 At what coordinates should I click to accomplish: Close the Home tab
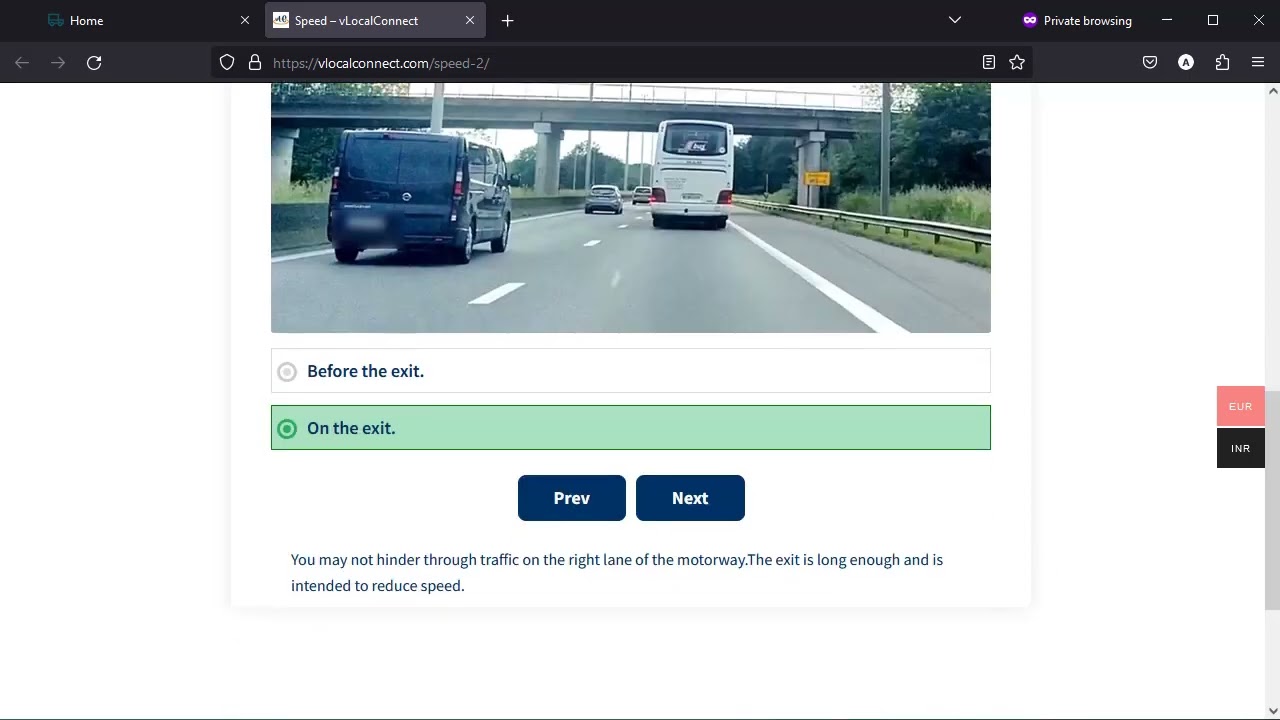pos(245,20)
